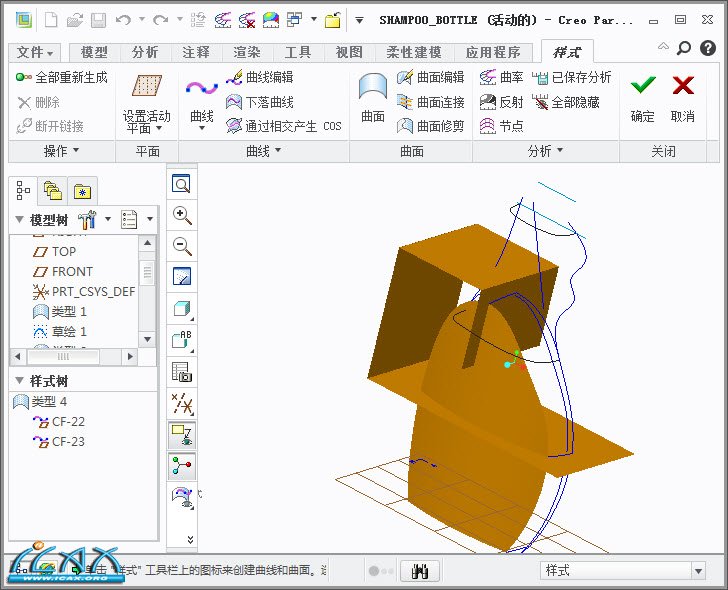Image resolution: width=728 pixels, height=590 pixels.
Task: Switch to the 视图 tab
Action: (x=349, y=52)
